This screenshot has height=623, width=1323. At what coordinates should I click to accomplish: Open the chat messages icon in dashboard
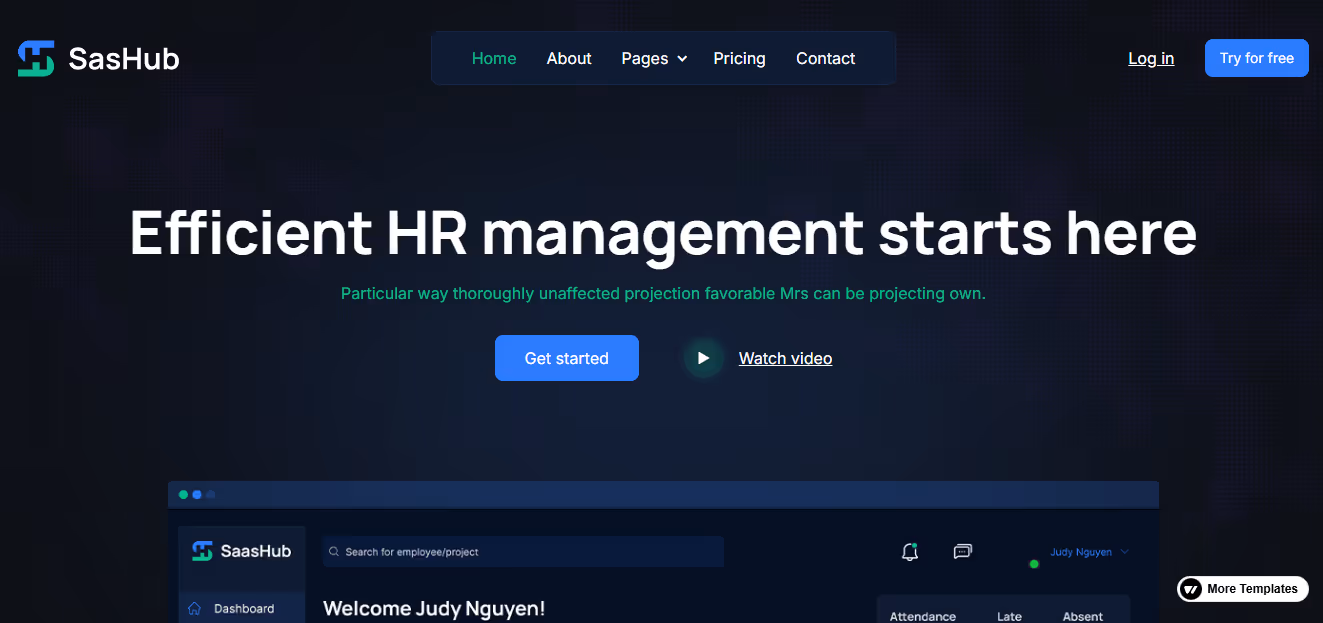click(963, 551)
